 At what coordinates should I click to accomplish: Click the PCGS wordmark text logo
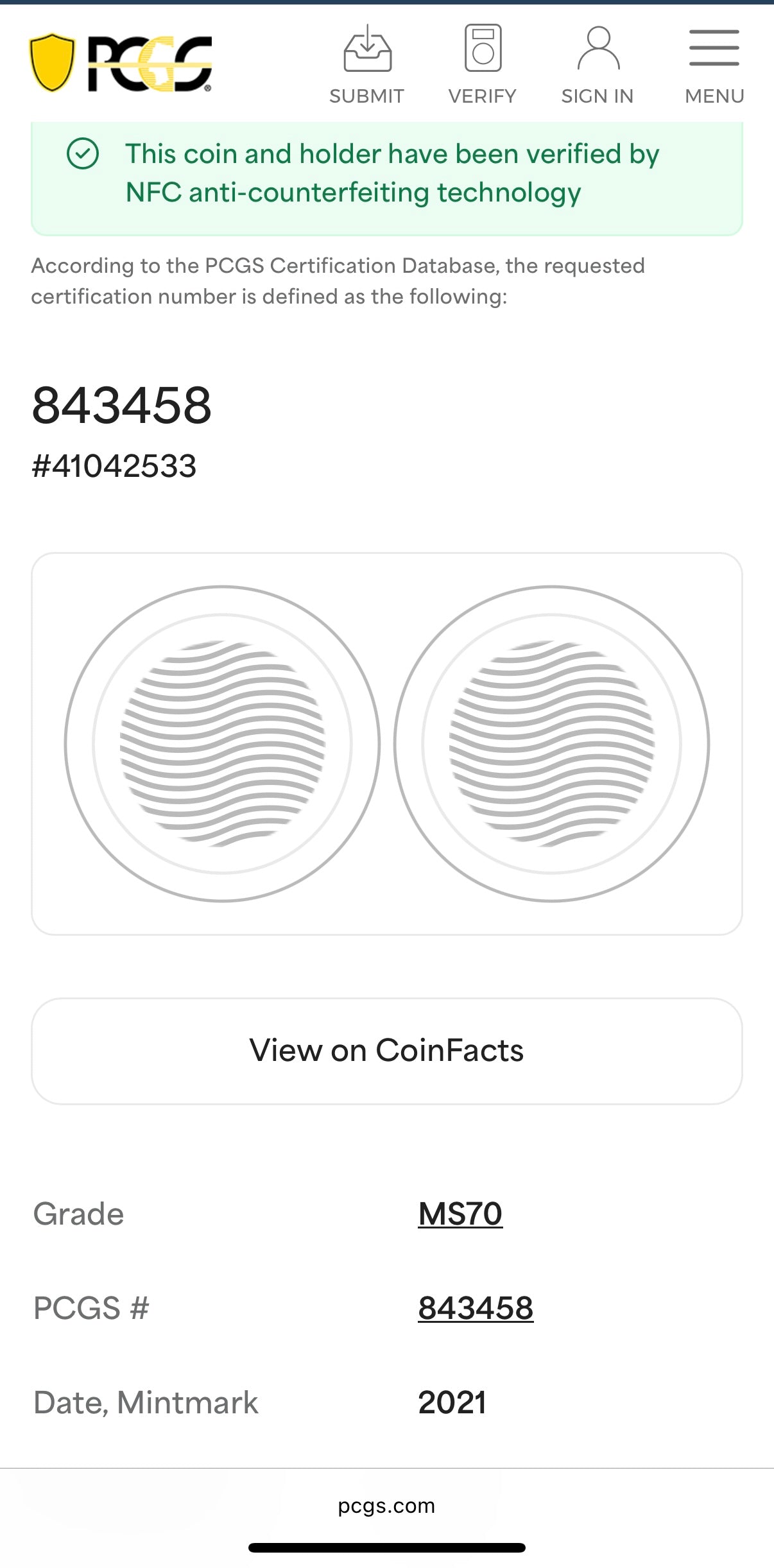pyautogui.click(x=150, y=64)
